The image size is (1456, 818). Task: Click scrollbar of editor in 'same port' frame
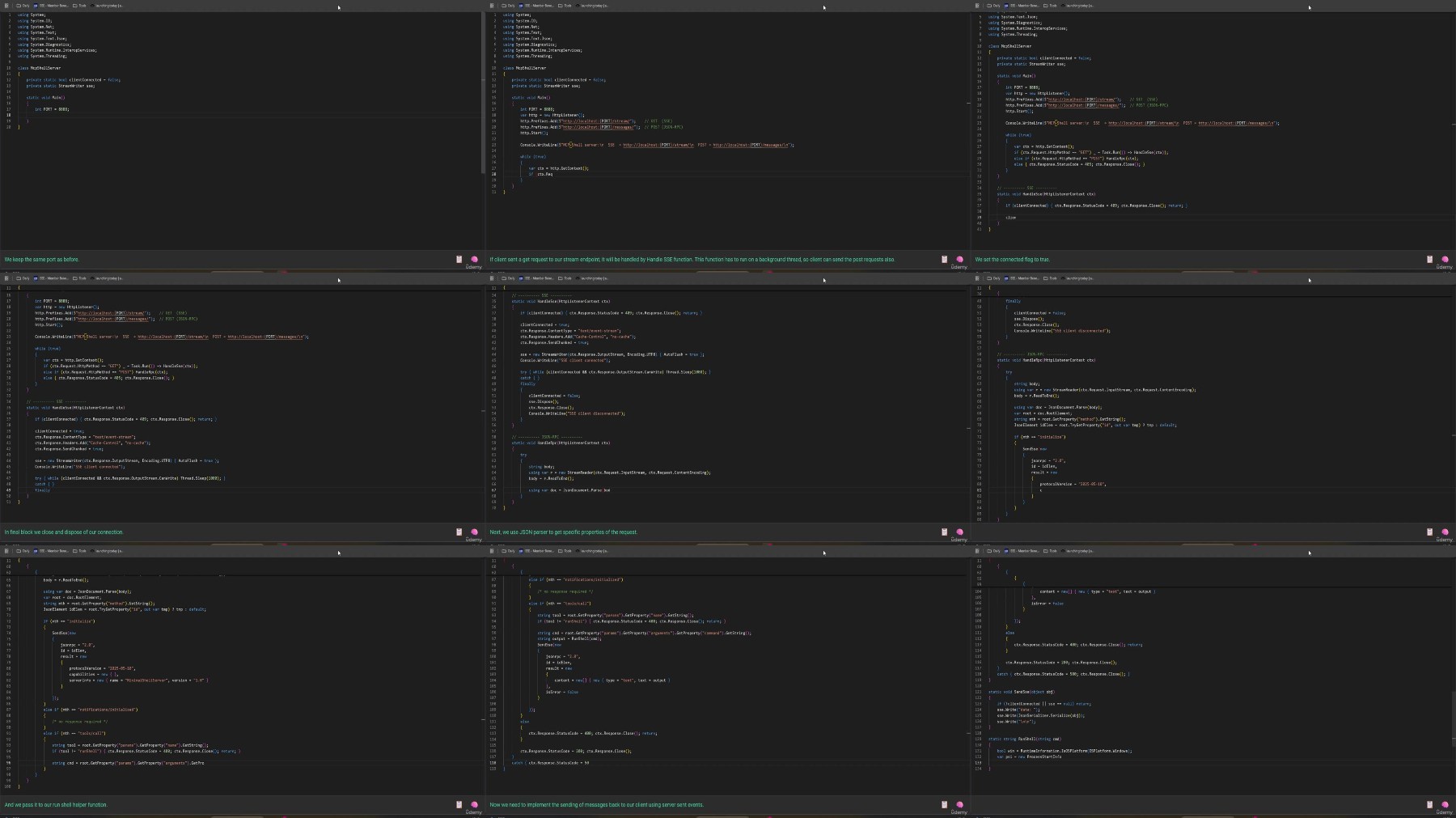click(x=482, y=93)
